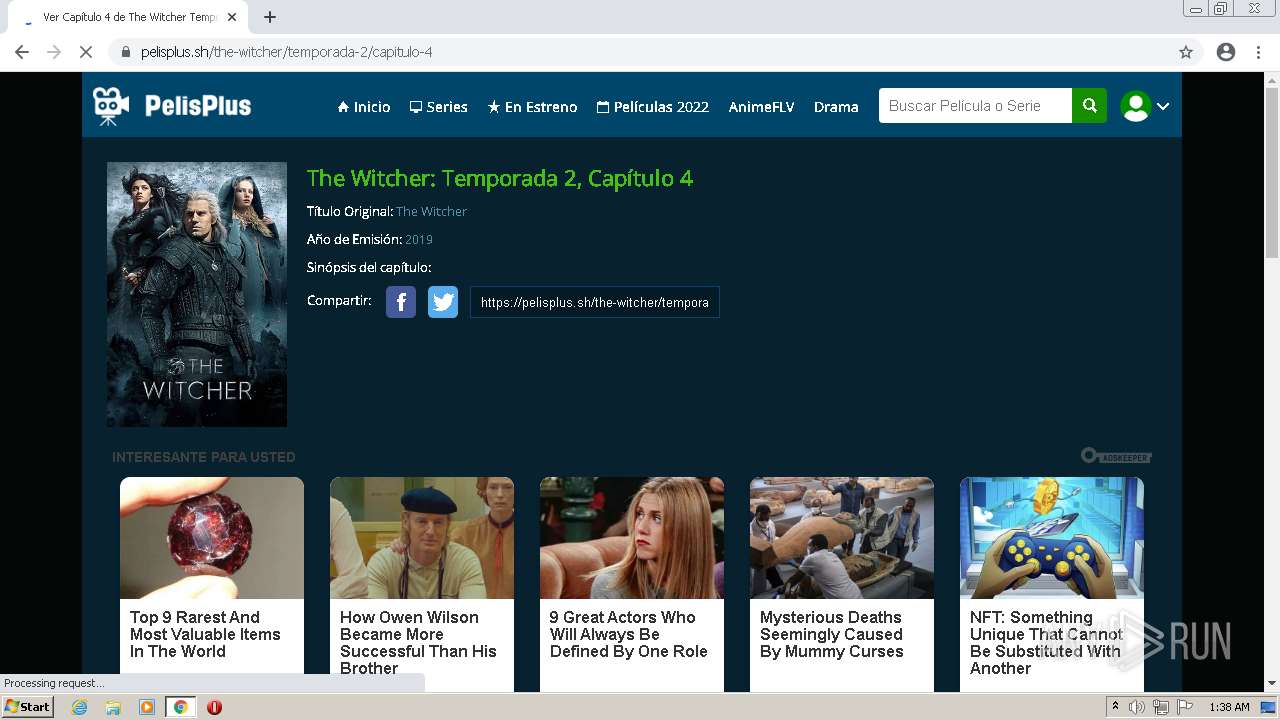1280x720 pixels.
Task: Click the browser back arrow
Action: point(22,52)
